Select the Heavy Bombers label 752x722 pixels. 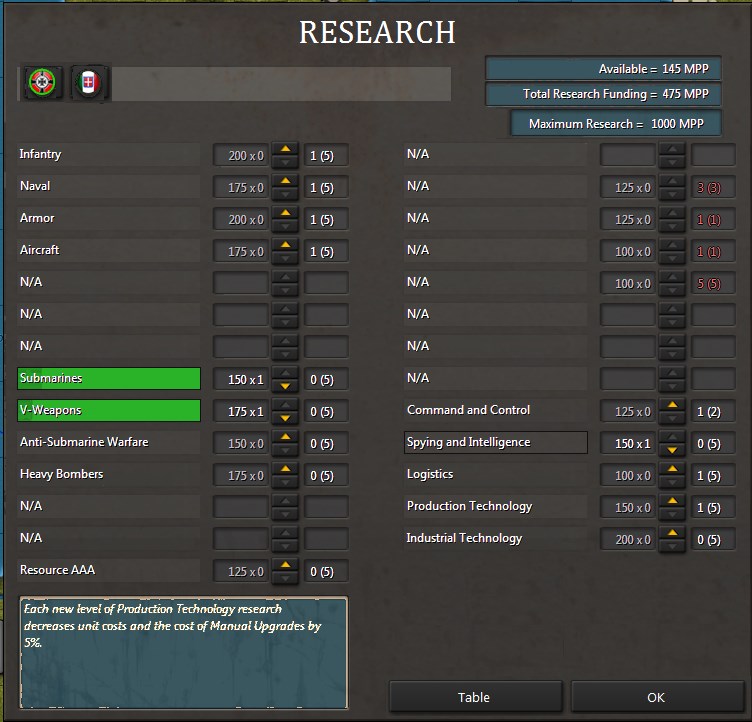pos(108,474)
